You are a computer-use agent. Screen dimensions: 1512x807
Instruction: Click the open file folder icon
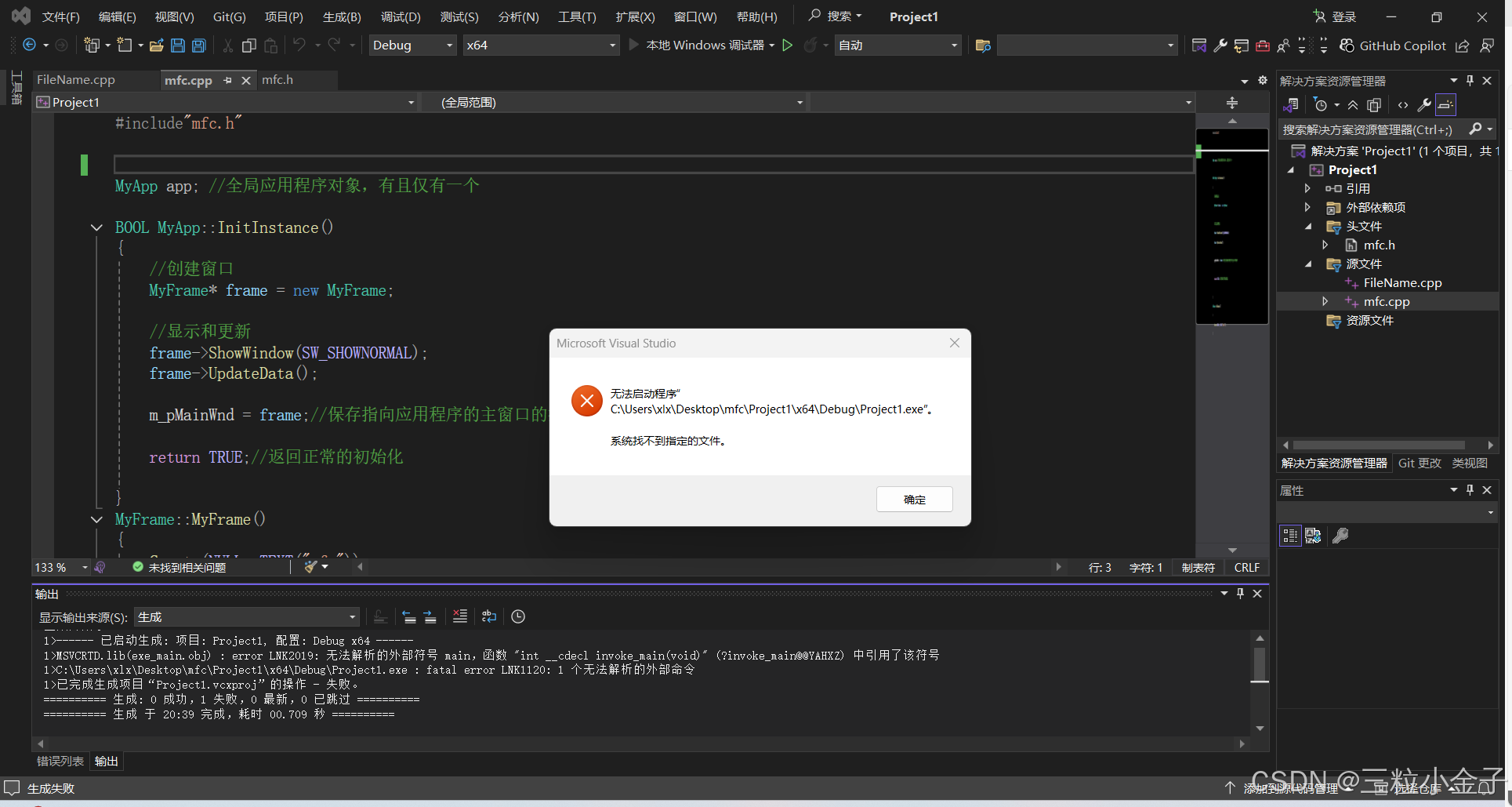(156, 45)
